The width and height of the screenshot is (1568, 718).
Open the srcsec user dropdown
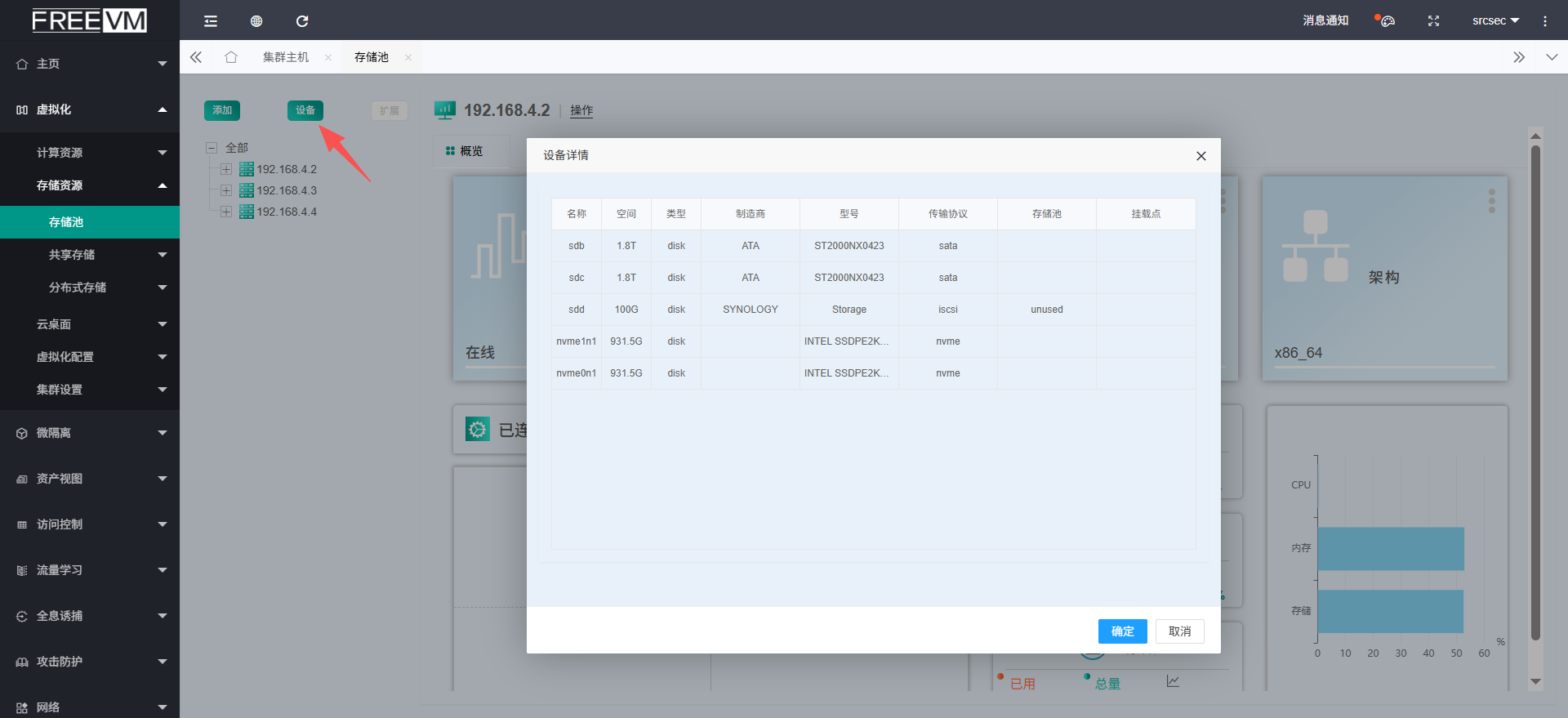pos(1494,21)
